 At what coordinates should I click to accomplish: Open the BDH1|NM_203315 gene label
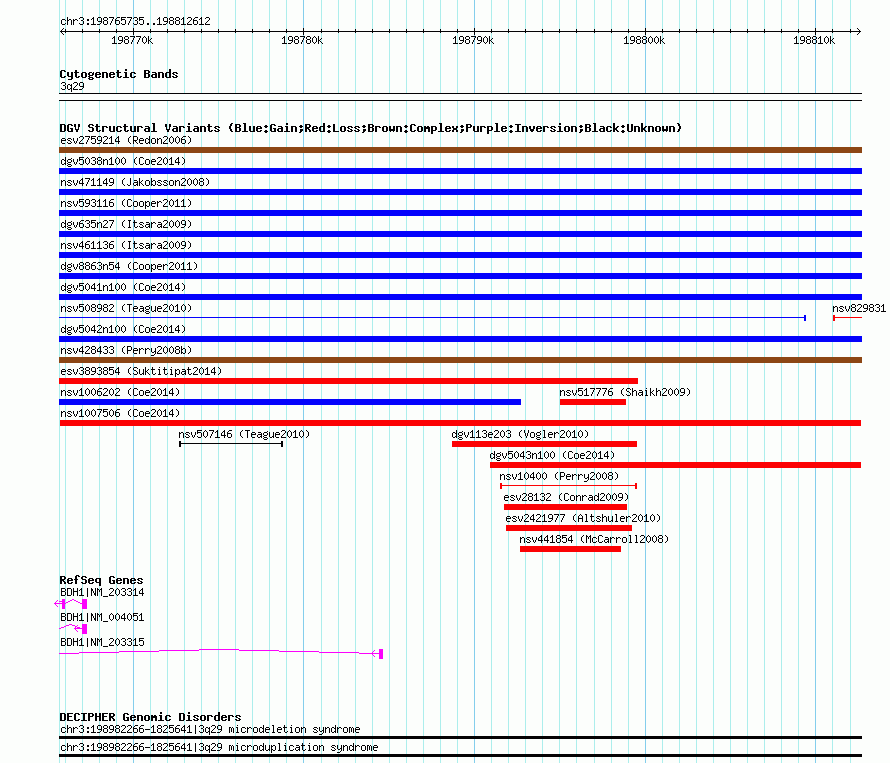[x=102, y=642]
